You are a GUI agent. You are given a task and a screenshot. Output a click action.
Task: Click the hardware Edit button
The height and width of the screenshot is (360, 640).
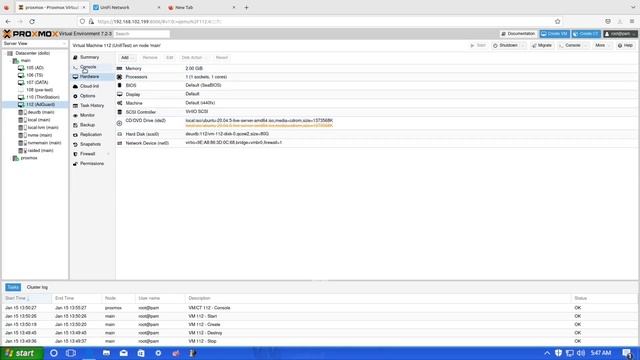(x=169, y=58)
